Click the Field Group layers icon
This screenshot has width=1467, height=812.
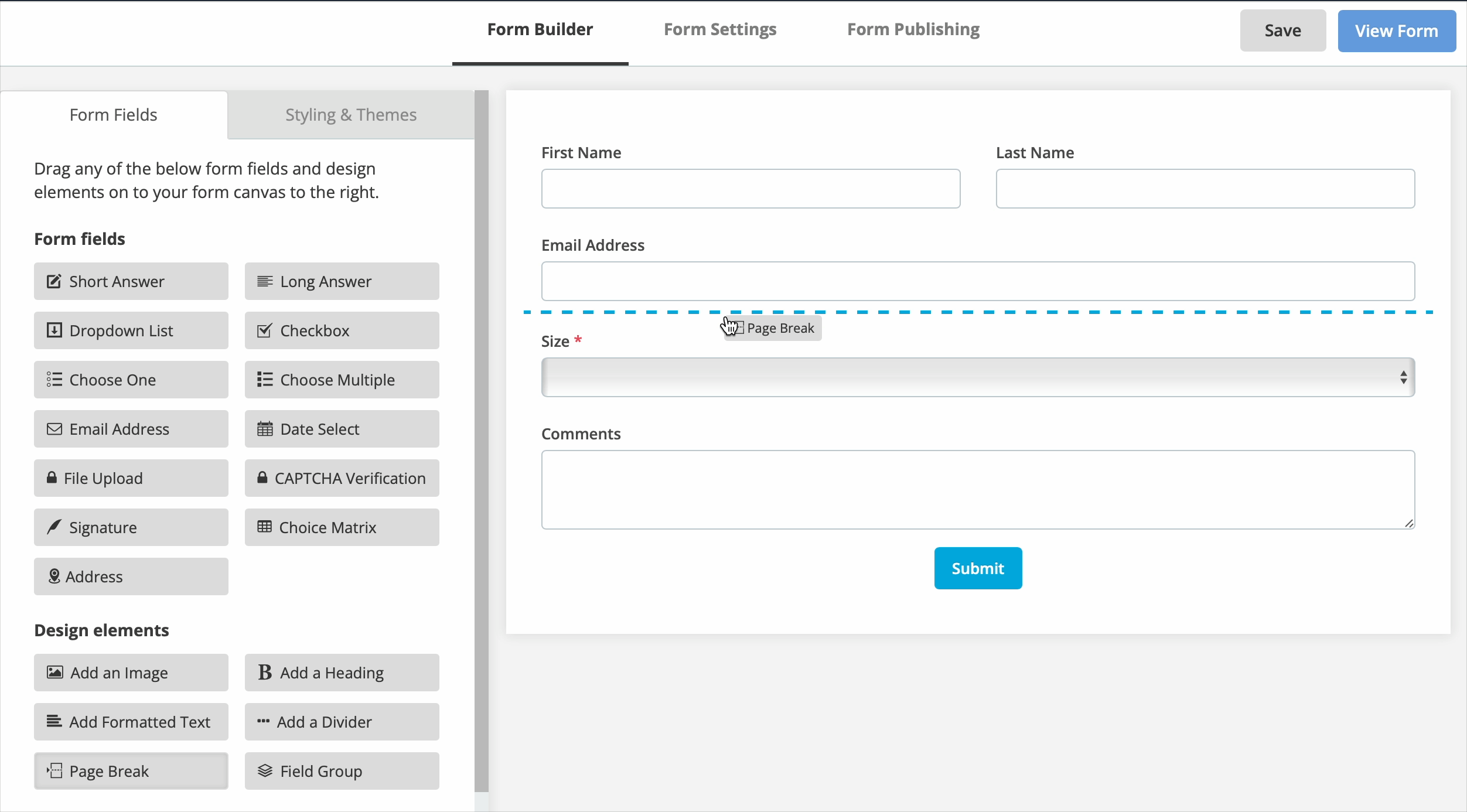pos(265,770)
